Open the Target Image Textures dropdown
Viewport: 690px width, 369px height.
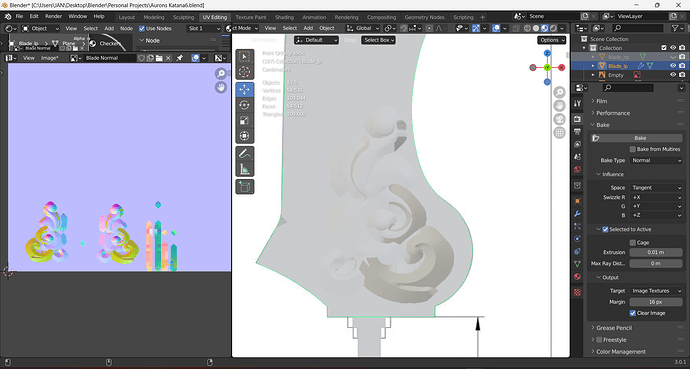(x=656, y=291)
